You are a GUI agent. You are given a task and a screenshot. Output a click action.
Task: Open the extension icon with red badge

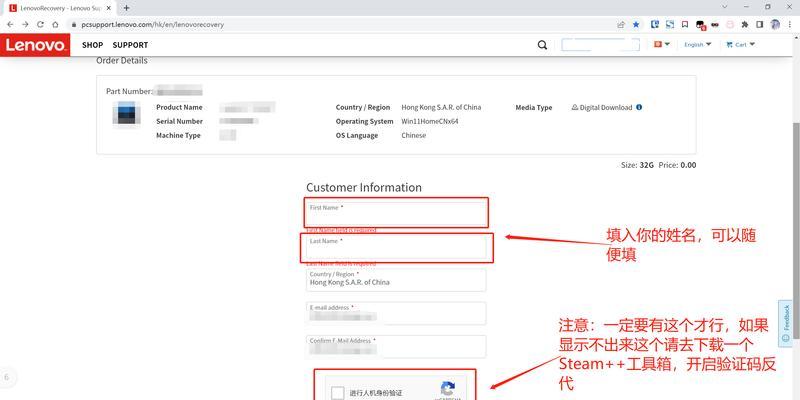[x=701, y=24]
